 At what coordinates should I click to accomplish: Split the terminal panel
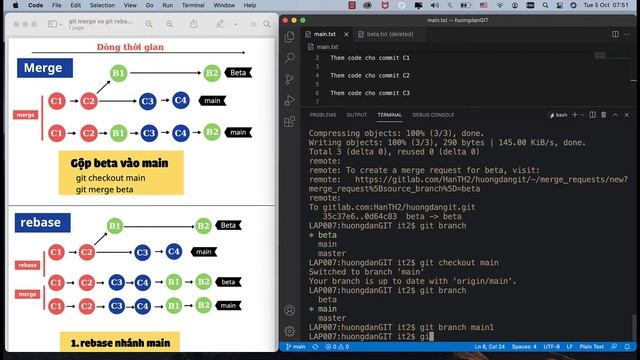tap(592, 115)
